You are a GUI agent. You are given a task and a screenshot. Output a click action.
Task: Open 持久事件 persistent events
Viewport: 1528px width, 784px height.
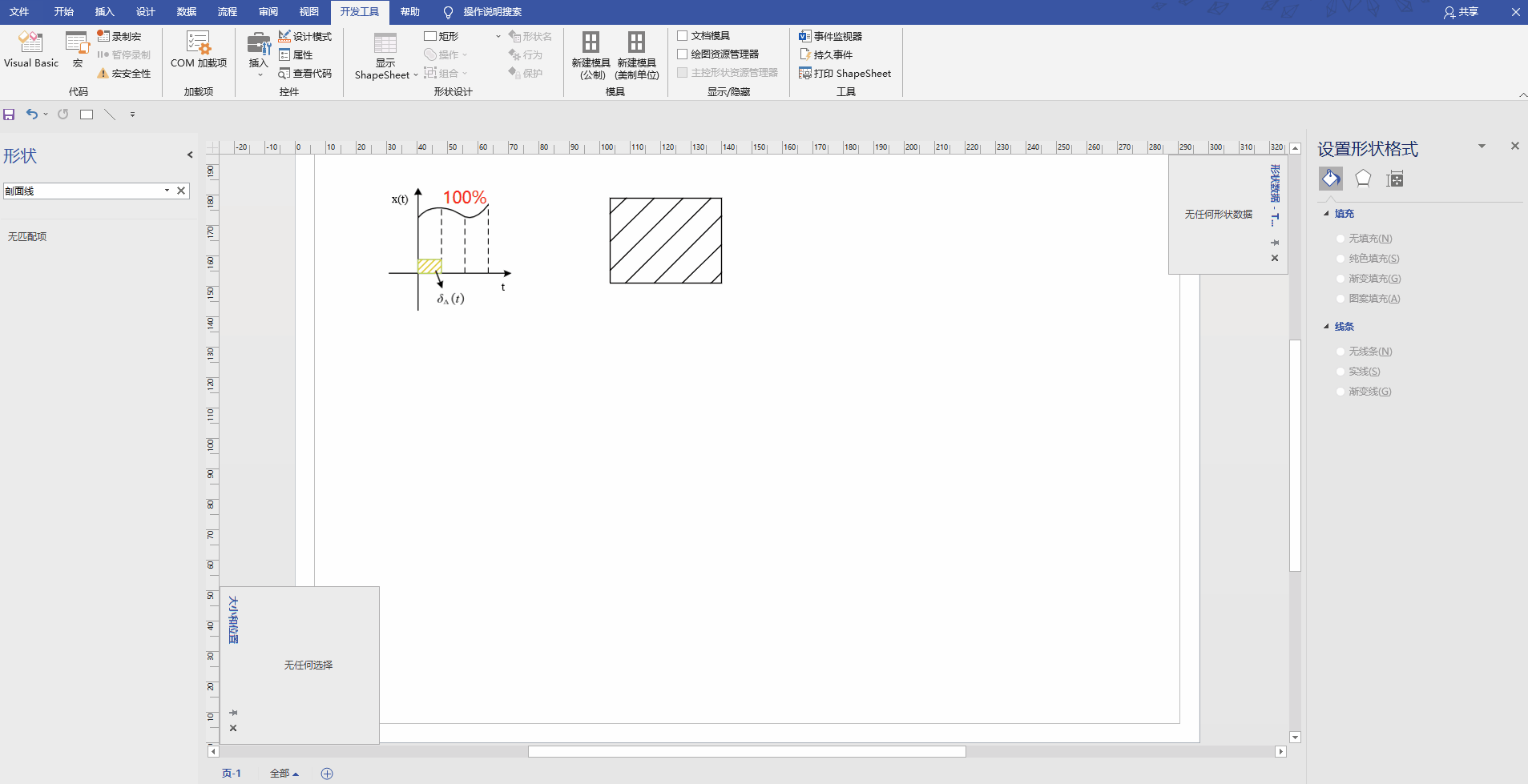pos(826,54)
